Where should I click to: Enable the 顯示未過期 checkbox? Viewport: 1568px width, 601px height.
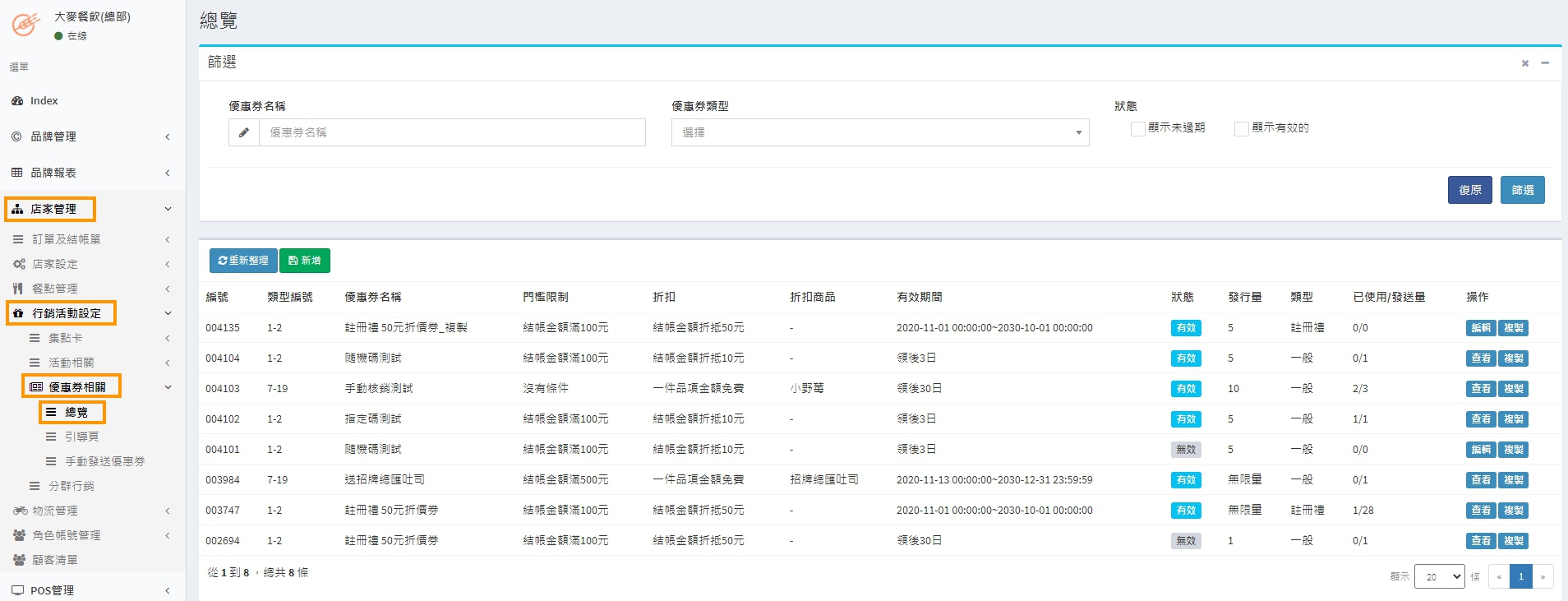[x=1138, y=128]
